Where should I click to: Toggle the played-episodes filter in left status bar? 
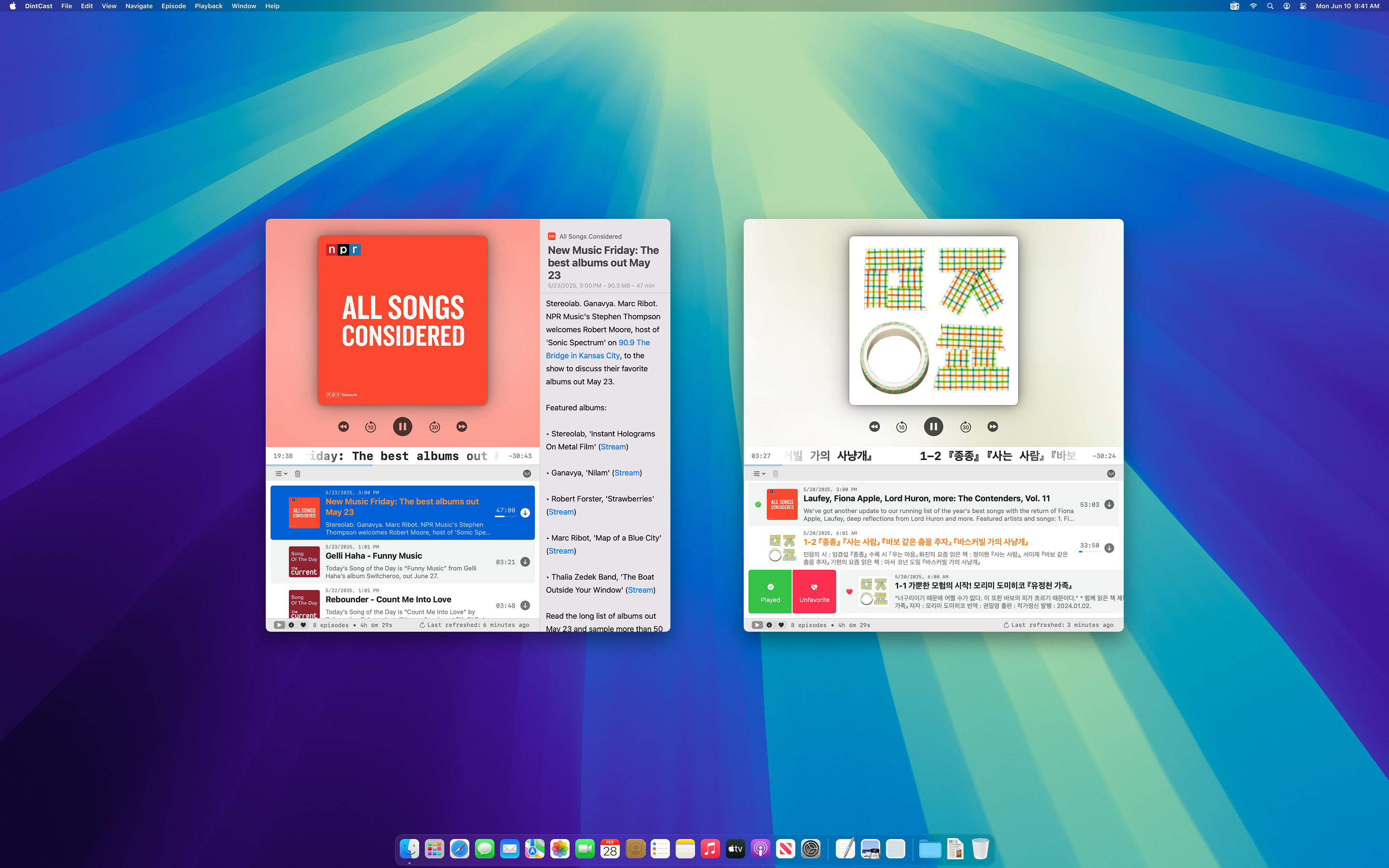click(279, 625)
